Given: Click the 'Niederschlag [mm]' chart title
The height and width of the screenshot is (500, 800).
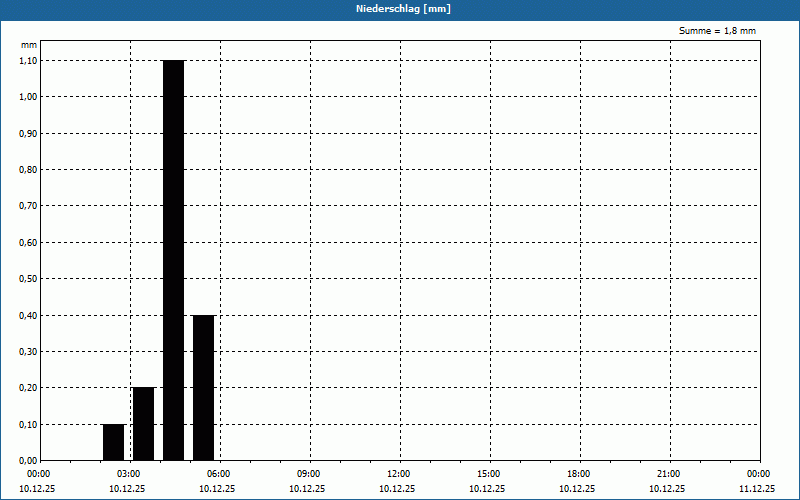Looking at the screenshot, I should click(400, 9).
